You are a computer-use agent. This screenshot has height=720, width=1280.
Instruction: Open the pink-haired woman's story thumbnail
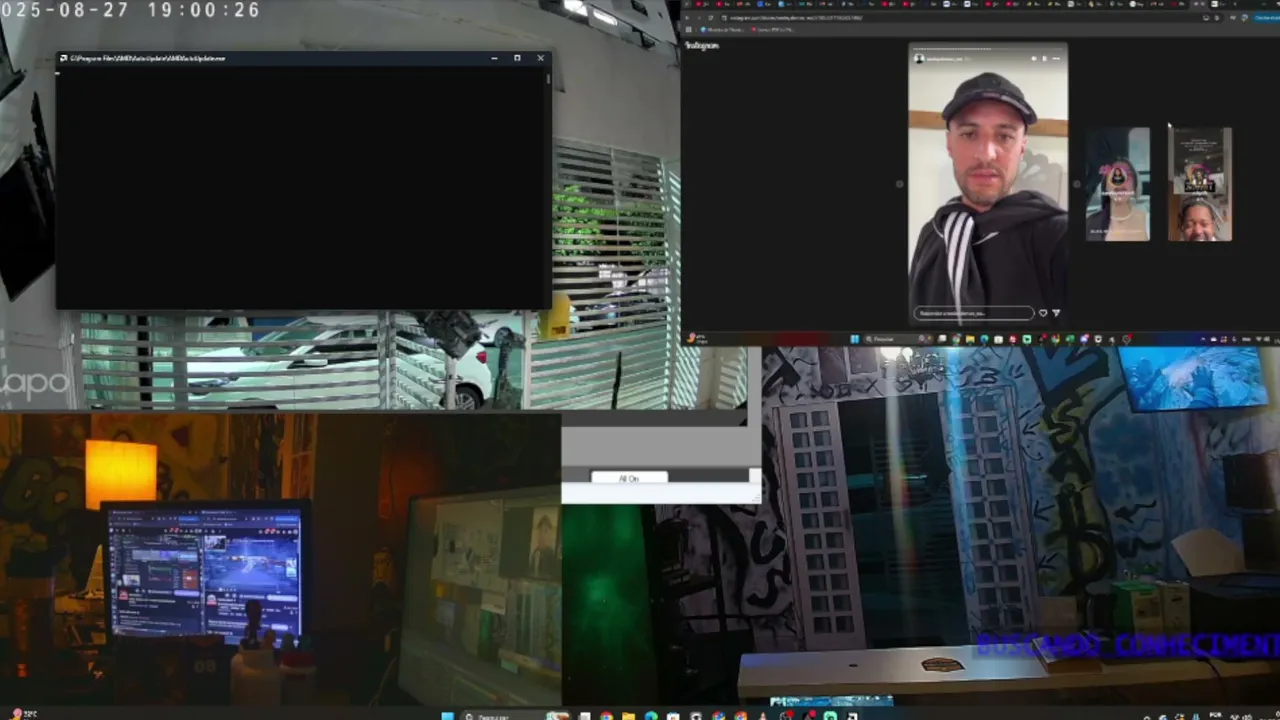tap(1118, 185)
